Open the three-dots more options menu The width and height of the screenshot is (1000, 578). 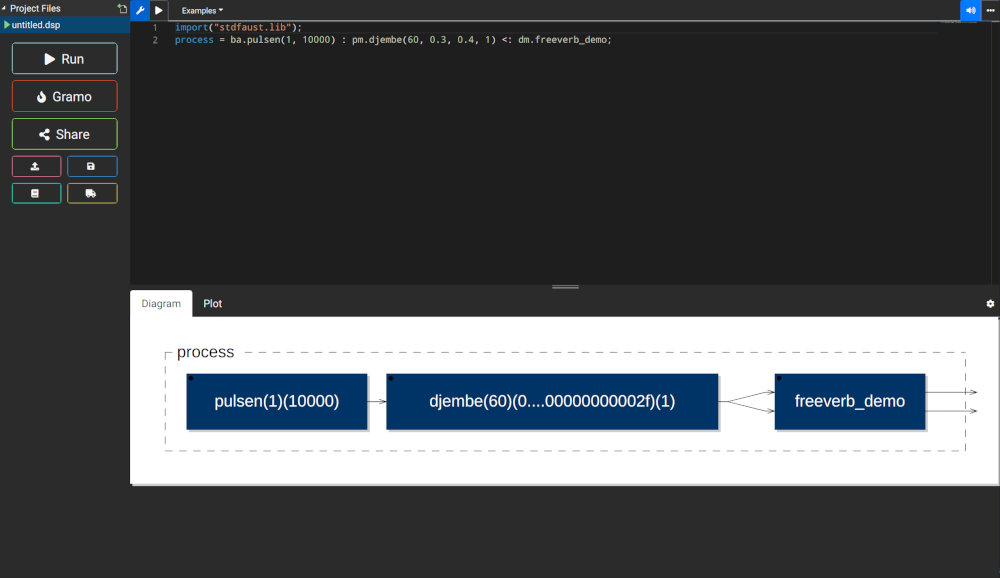tap(990, 10)
